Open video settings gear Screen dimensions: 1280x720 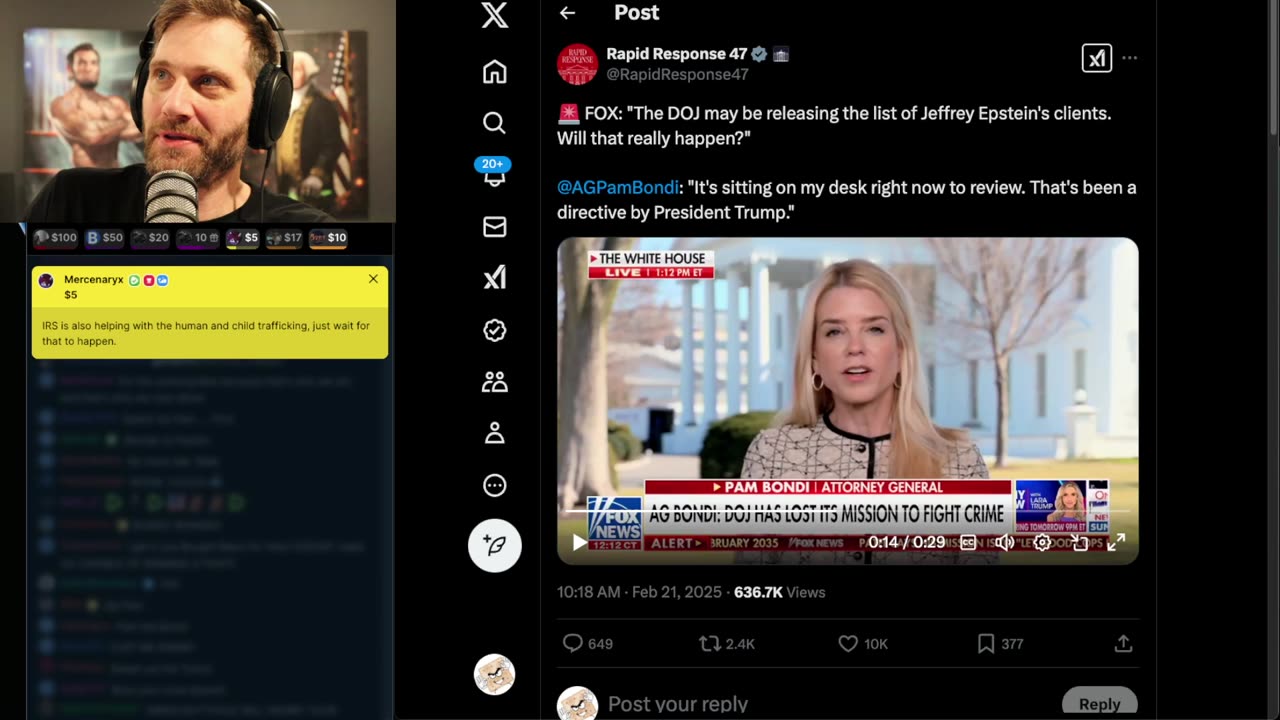(1042, 542)
